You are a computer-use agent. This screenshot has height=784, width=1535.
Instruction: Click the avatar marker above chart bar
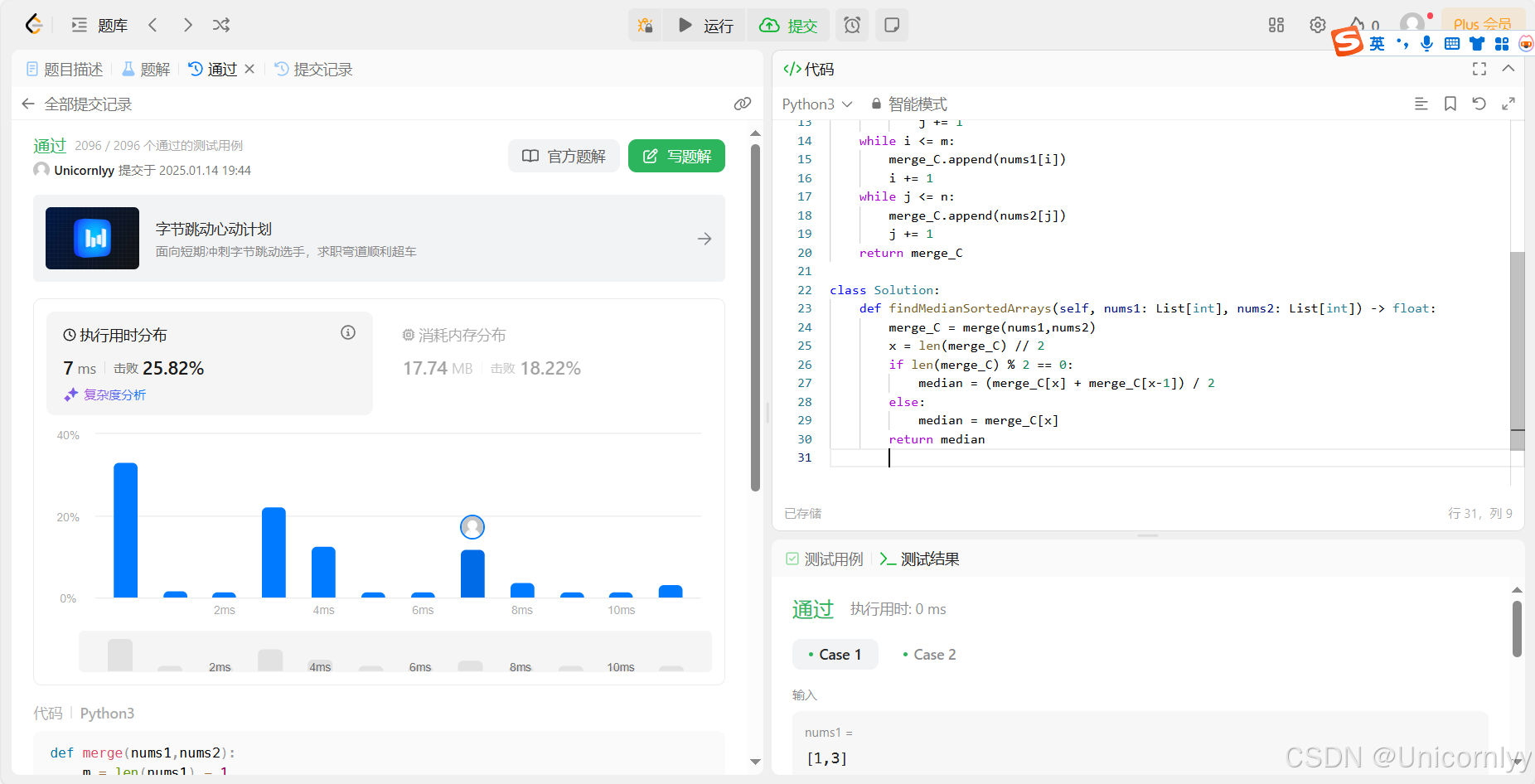point(472,527)
